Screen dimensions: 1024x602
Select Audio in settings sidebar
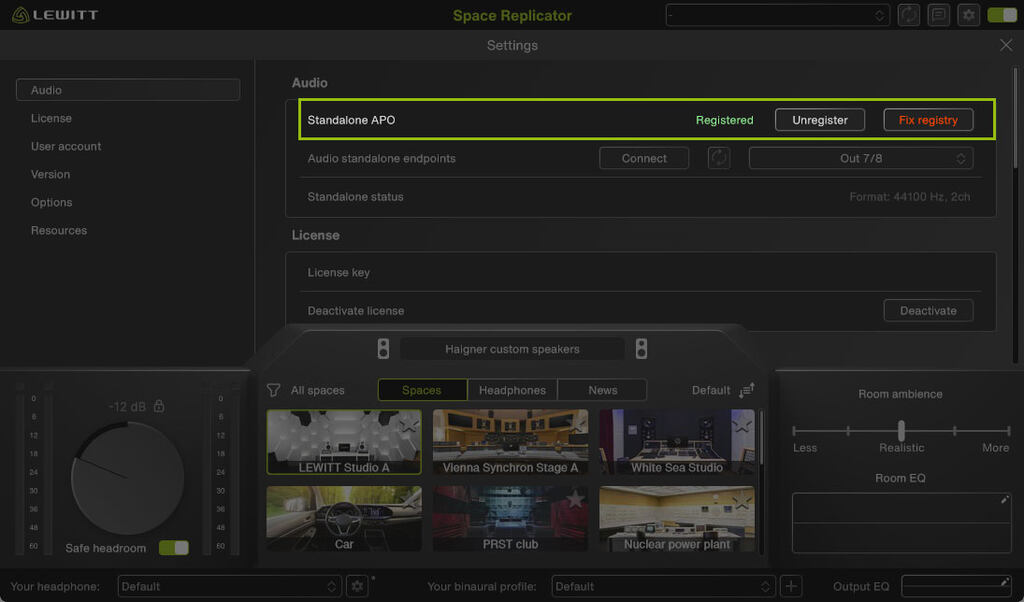128,90
